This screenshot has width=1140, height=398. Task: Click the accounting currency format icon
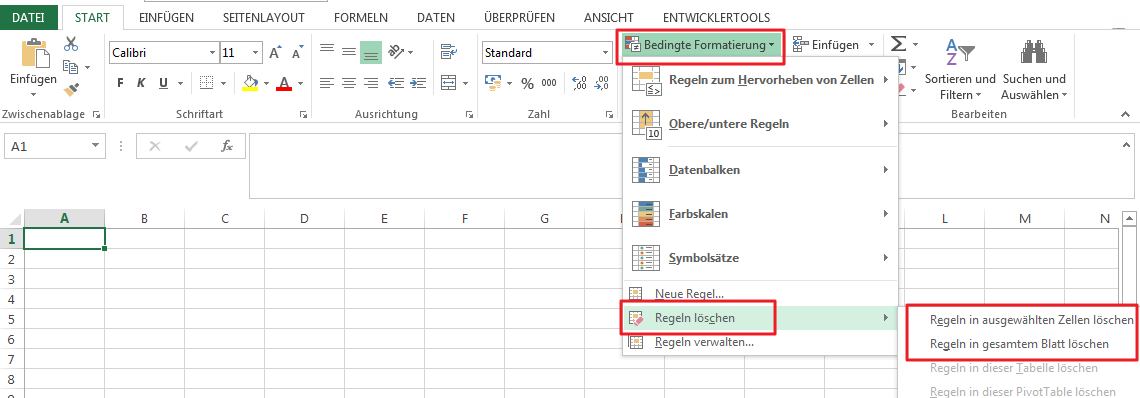(x=494, y=83)
